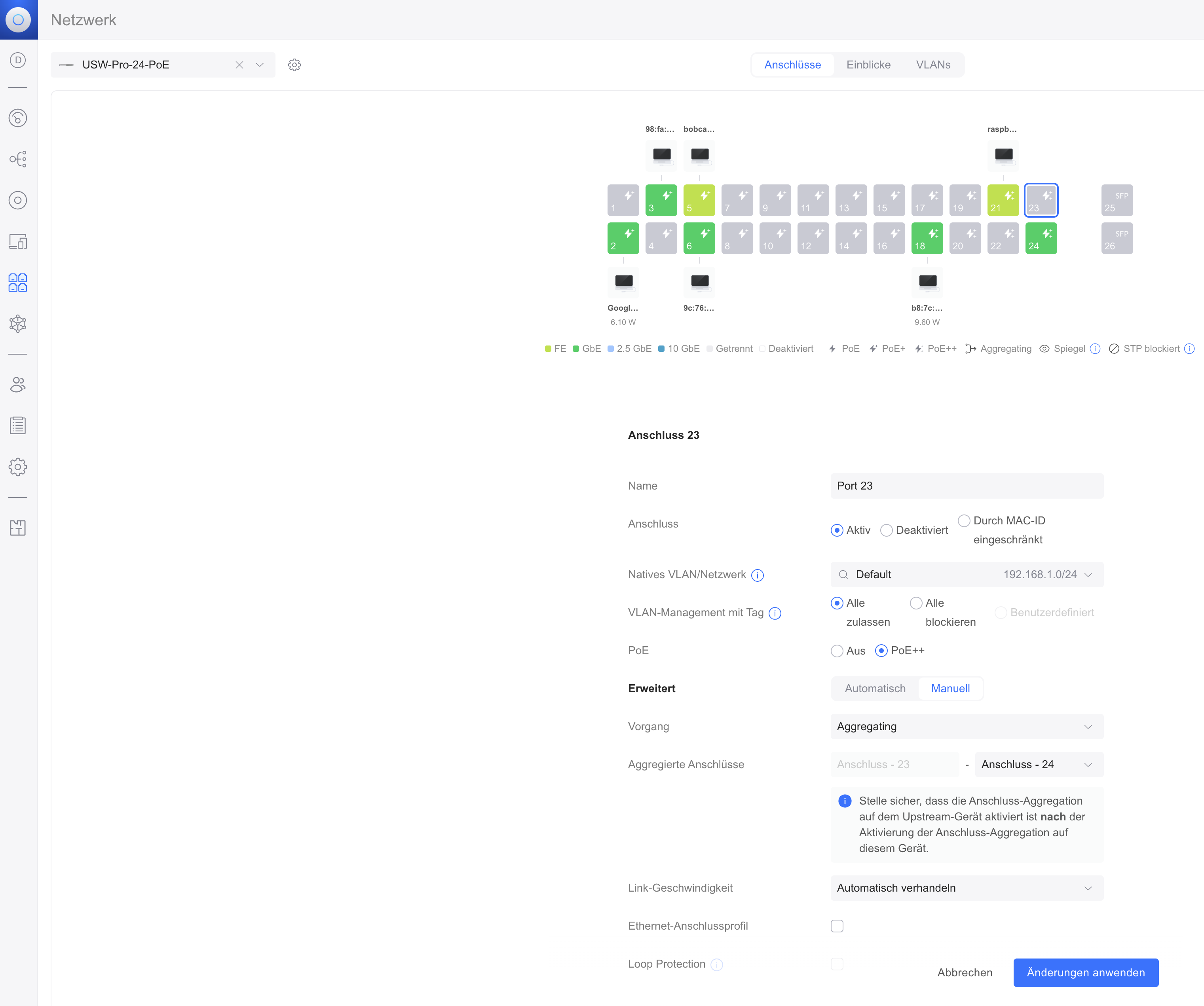Open device settings gear next to USW-Pro-24-PoE
Viewport: 1204px width, 1006px height.
coord(294,65)
